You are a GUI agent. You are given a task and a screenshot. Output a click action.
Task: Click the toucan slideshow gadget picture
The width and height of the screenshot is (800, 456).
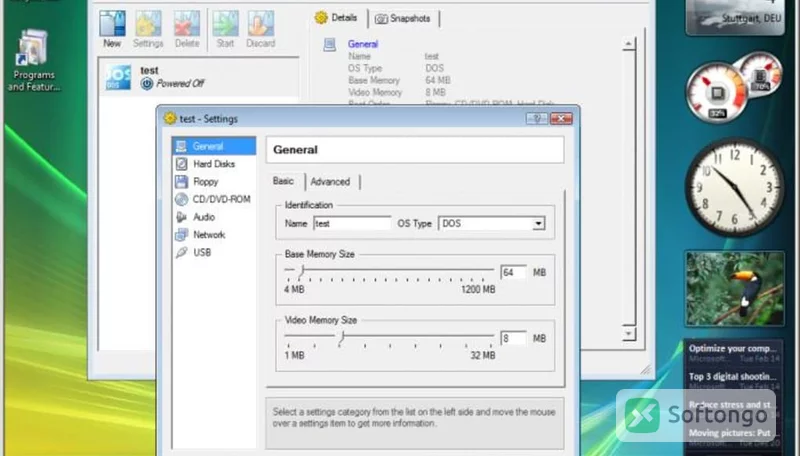[735, 288]
